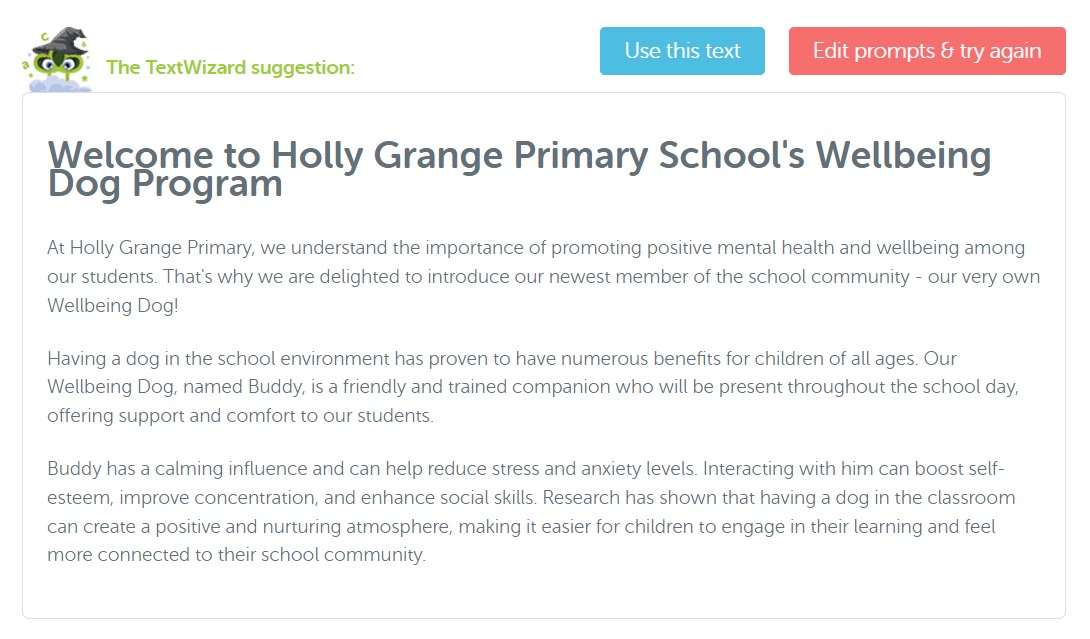Viewport: 1090px width, 639px height.
Task: Click the Welcome to Holly Grange heading
Action: (x=519, y=169)
